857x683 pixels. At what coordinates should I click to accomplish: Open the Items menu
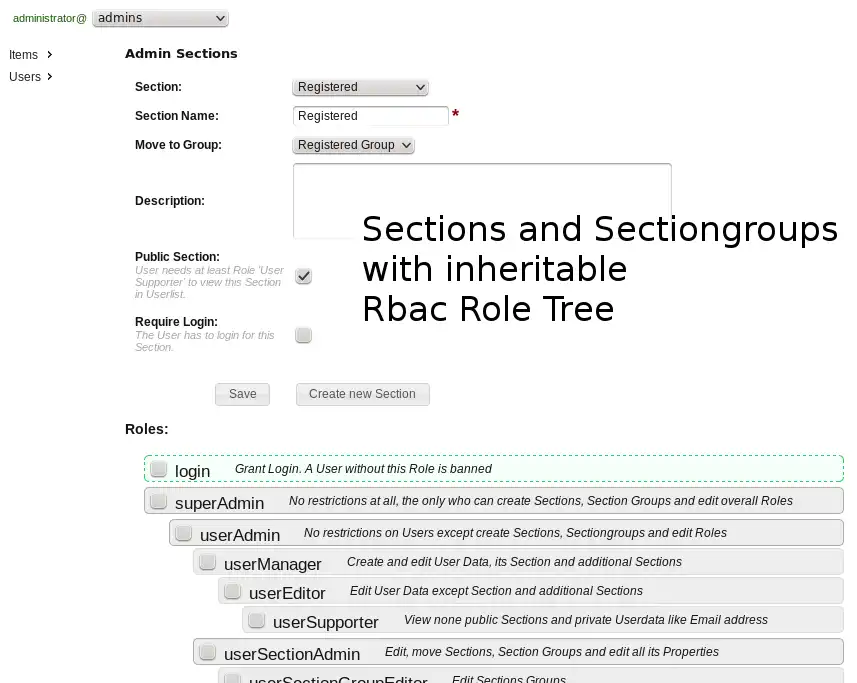pyautogui.click(x=24, y=55)
